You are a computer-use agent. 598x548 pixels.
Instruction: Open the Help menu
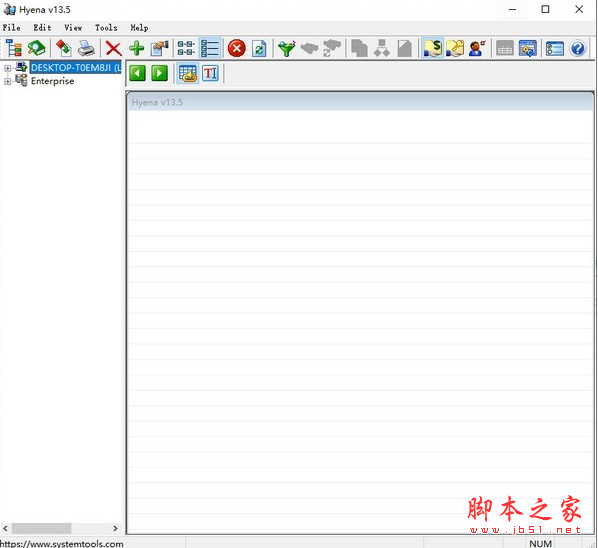[139, 27]
